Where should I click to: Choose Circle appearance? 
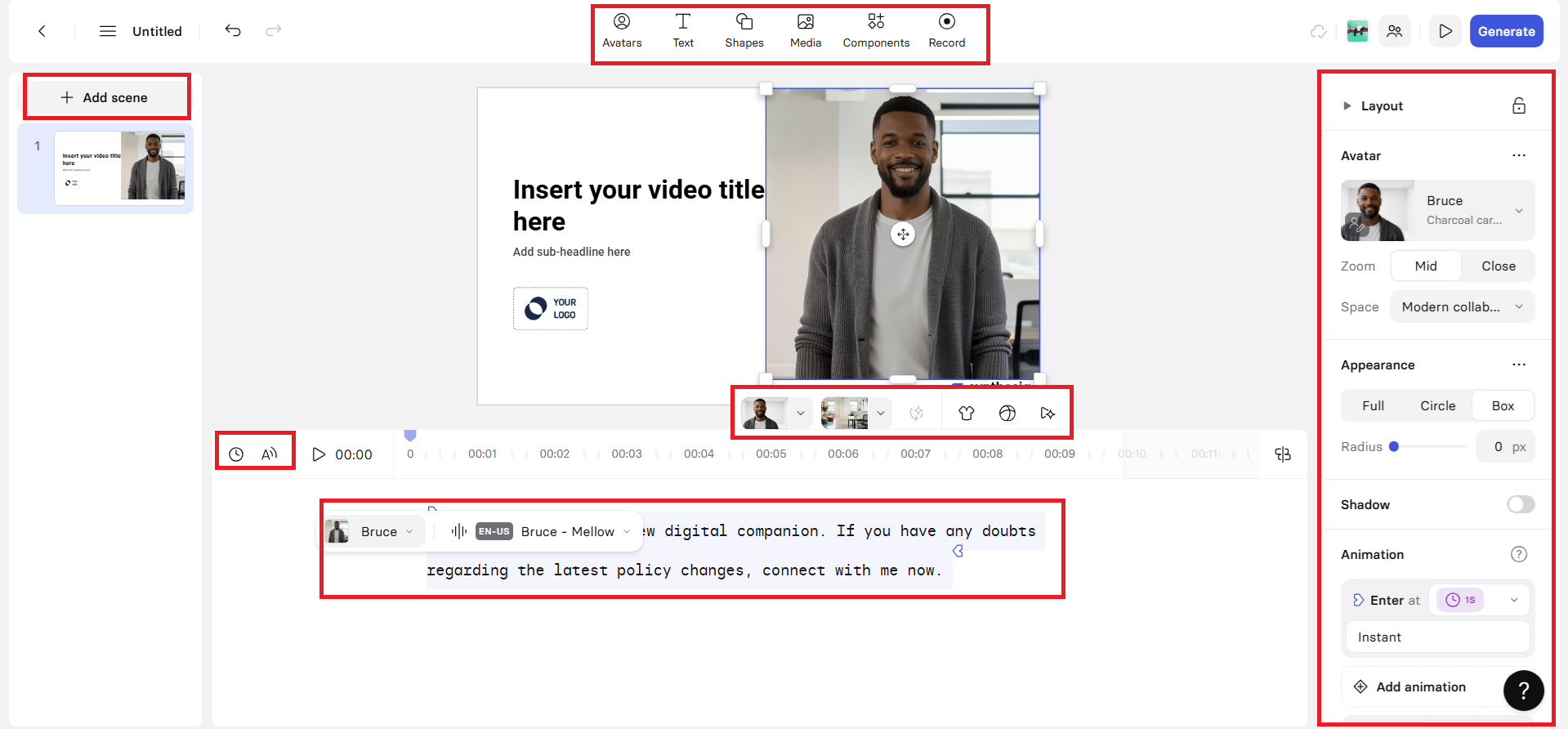coord(1438,405)
